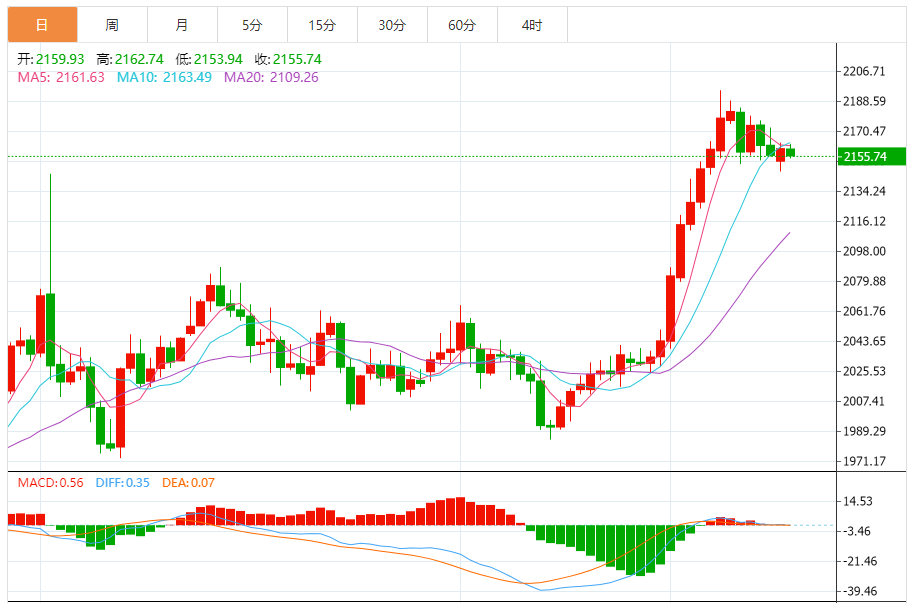Image resolution: width=914 pixels, height=603 pixels.
Task: Click the closing price 收:2155.74
Action: click(x=288, y=59)
